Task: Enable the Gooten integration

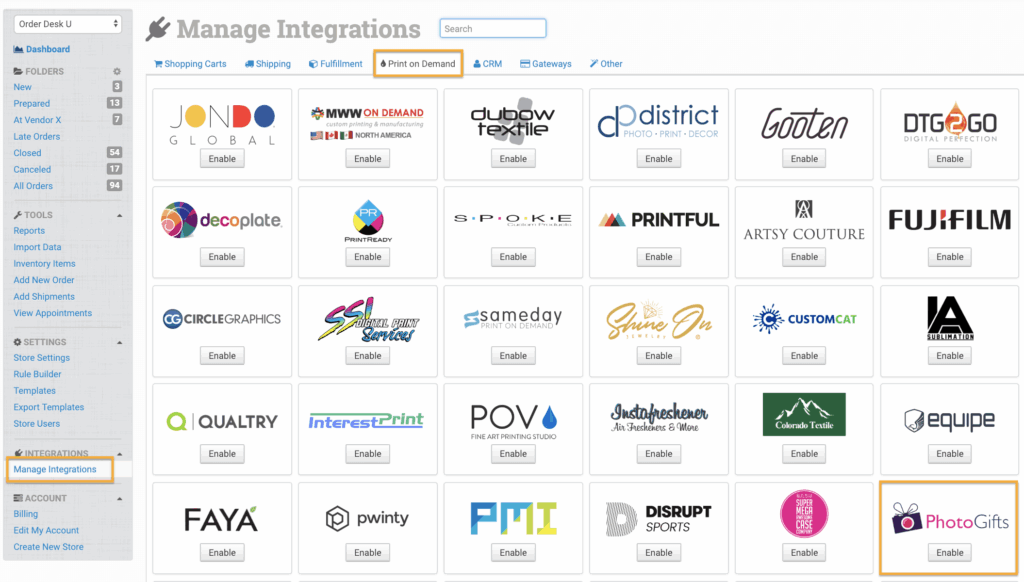Action: point(804,159)
